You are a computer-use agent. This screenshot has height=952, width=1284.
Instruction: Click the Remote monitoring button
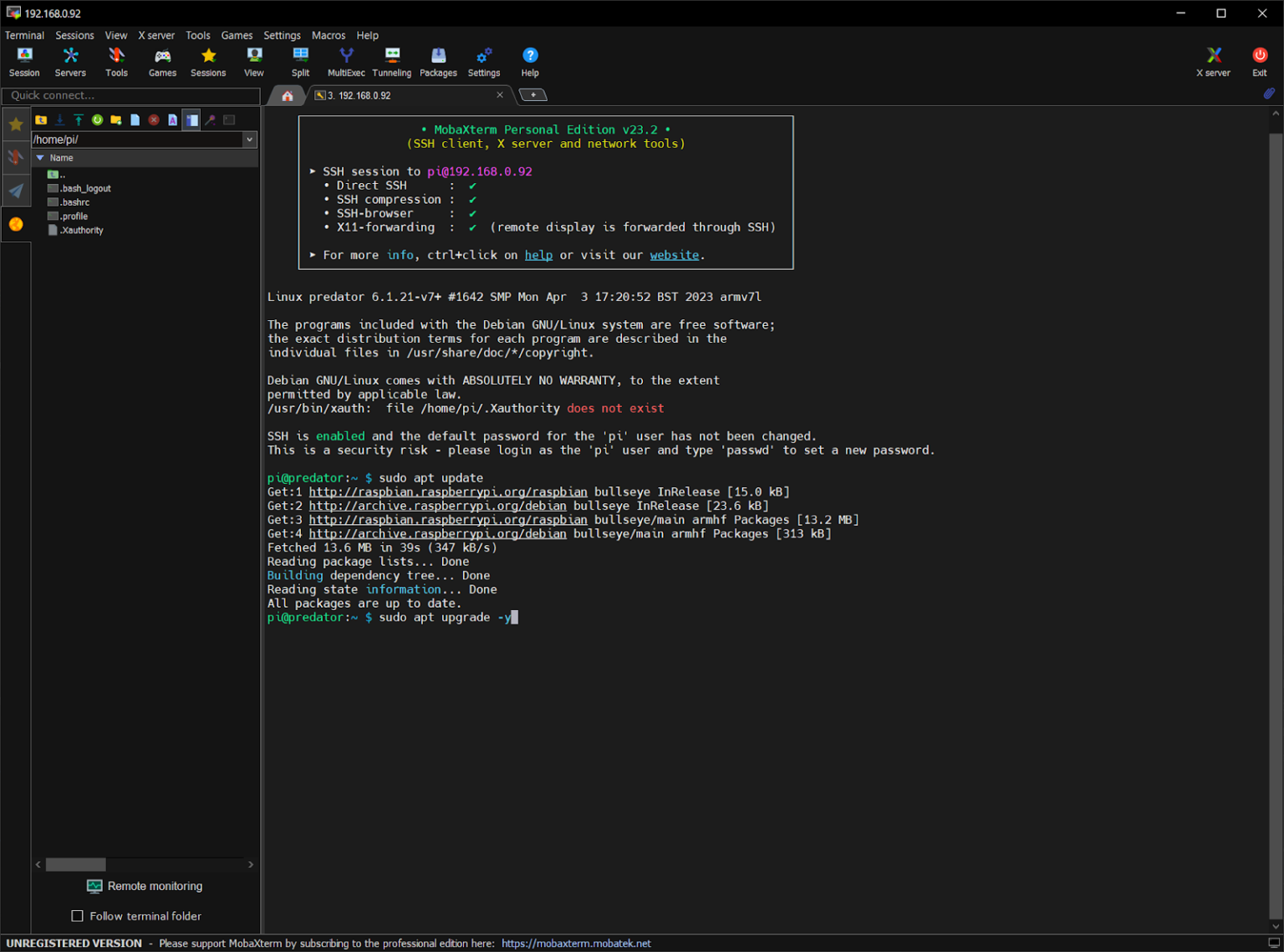(x=144, y=886)
